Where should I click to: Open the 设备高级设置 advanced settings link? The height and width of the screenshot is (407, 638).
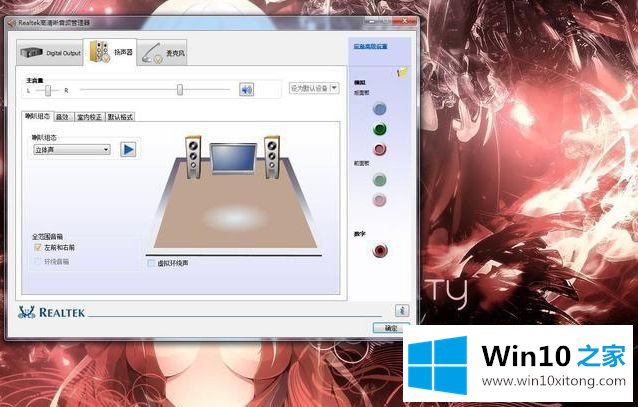click(370, 46)
